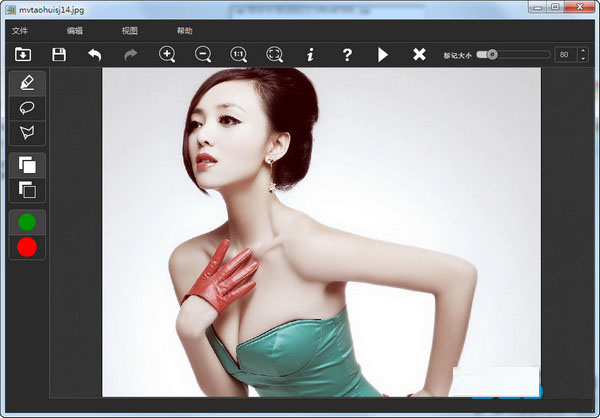Image resolution: width=600 pixels, height=418 pixels.
Task: Open the 编辑 menu
Action: (75, 31)
